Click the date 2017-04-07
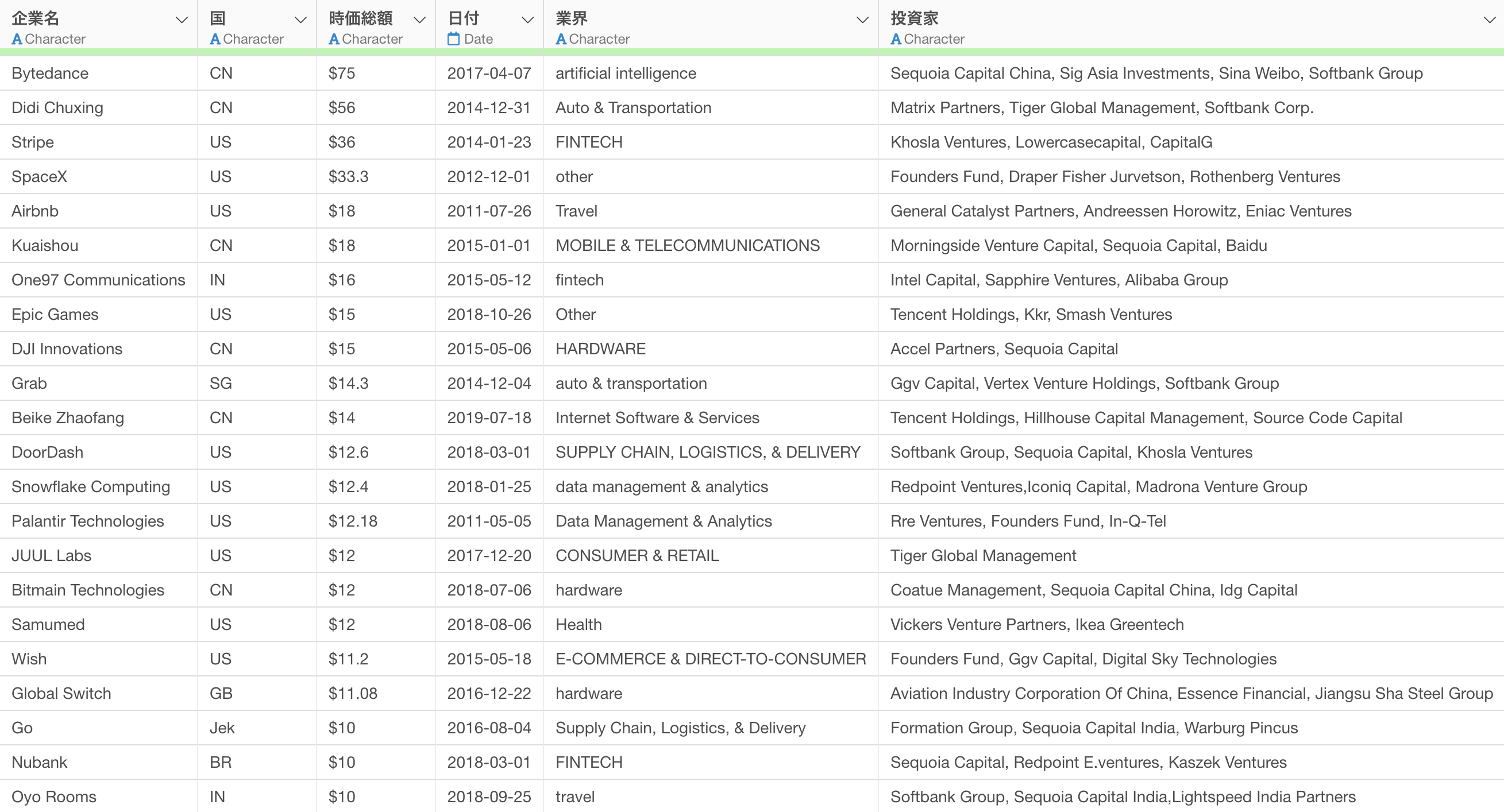The width and height of the screenshot is (1504, 812). click(489, 73)
